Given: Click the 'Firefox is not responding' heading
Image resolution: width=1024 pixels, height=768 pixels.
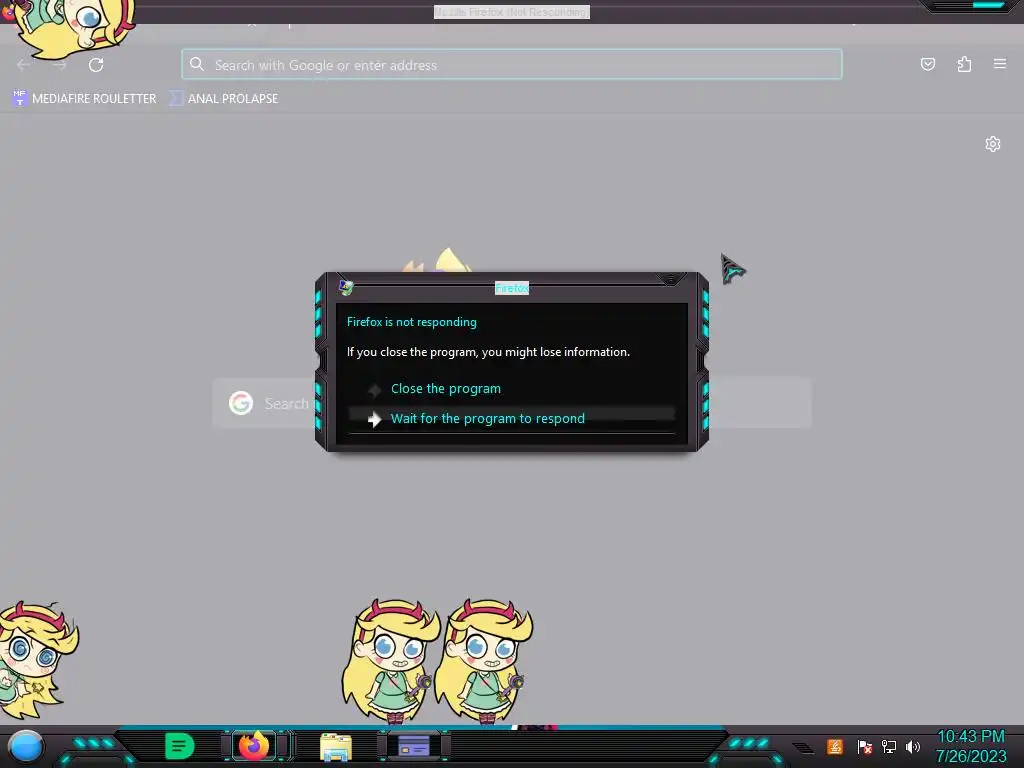Looking at the screenshot, I should [411, 322].
